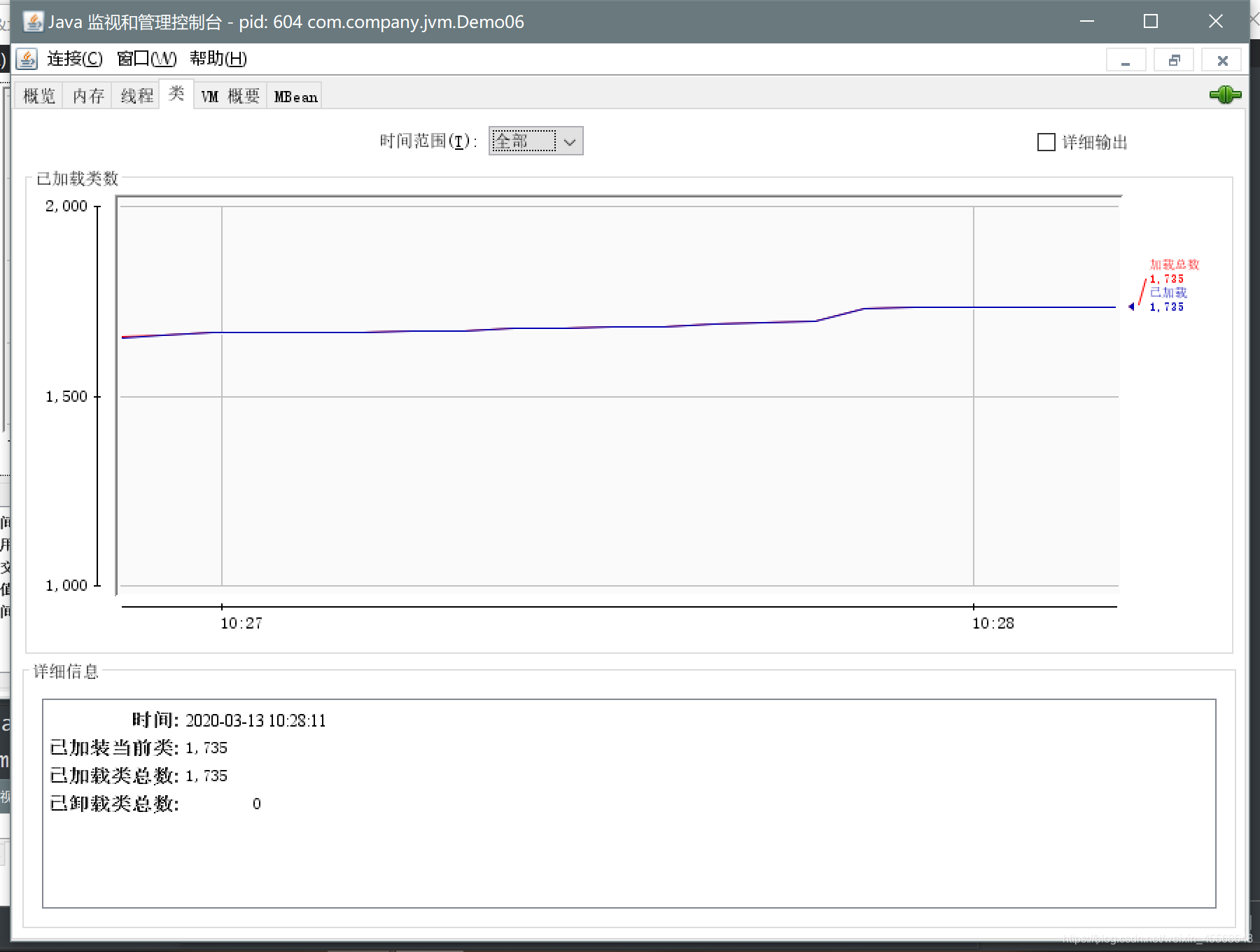Open the 窗口(W) menu
Image resolution: width=1260 pixels, height=952 pixels.
(147, 59)
